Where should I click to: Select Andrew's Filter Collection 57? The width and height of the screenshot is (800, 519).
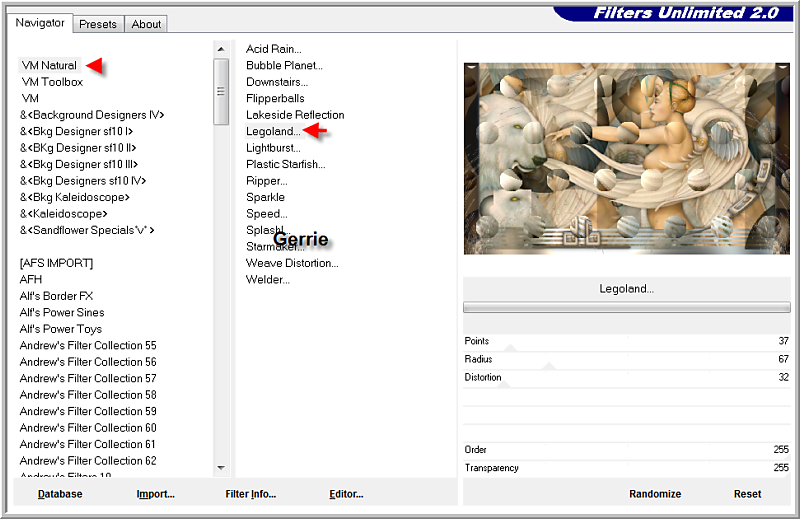tap(88, 378)
